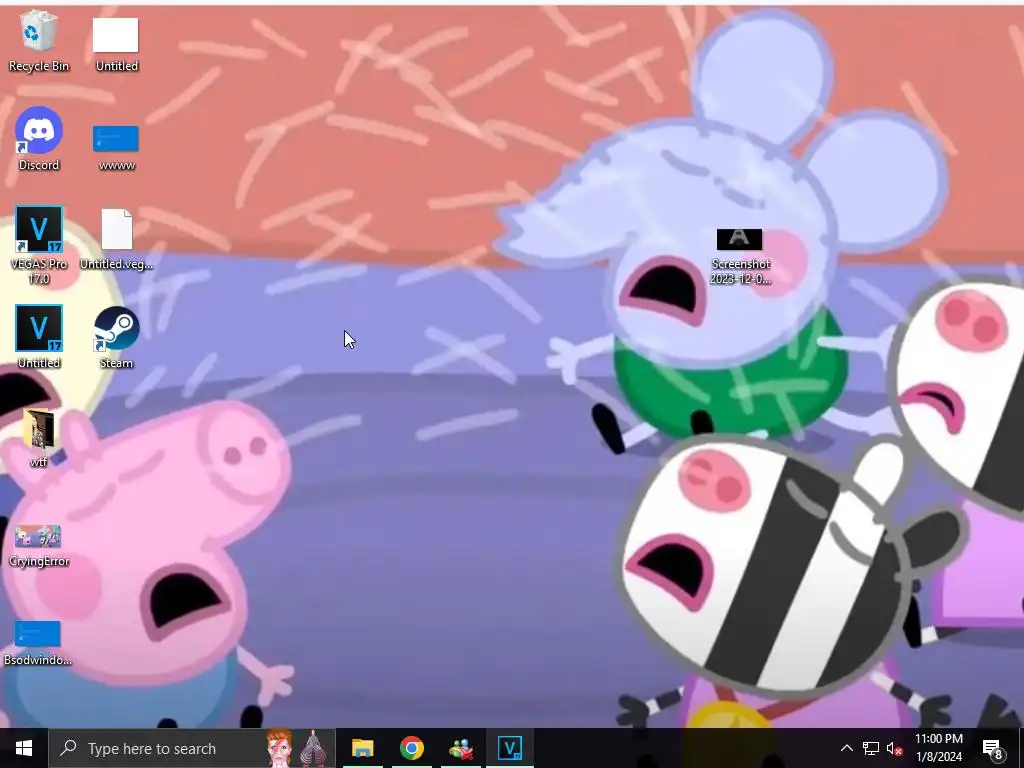Image resolution: width=1024 pixels, height=768 pixels.
Task: Open the messenger people icon on the taskbar
Action: [461, 748]
